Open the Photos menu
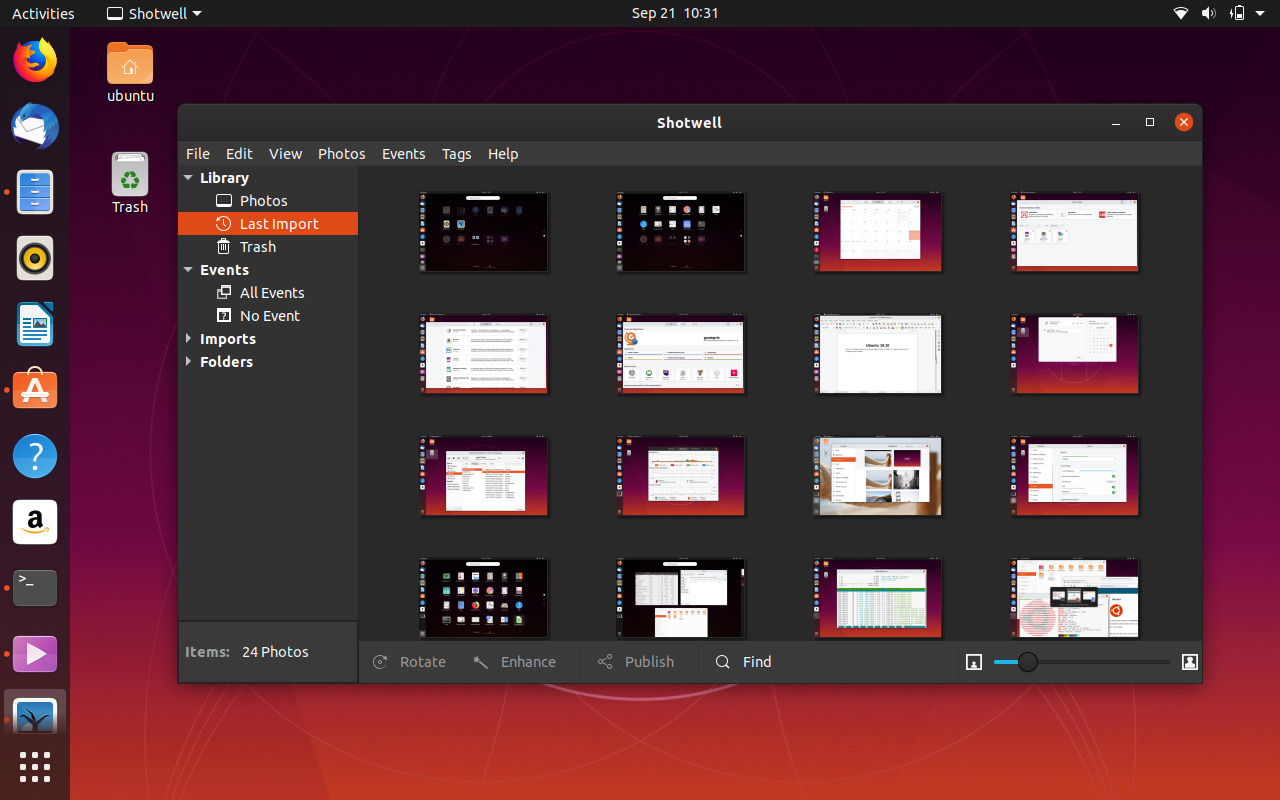 [x=341, y=153]
